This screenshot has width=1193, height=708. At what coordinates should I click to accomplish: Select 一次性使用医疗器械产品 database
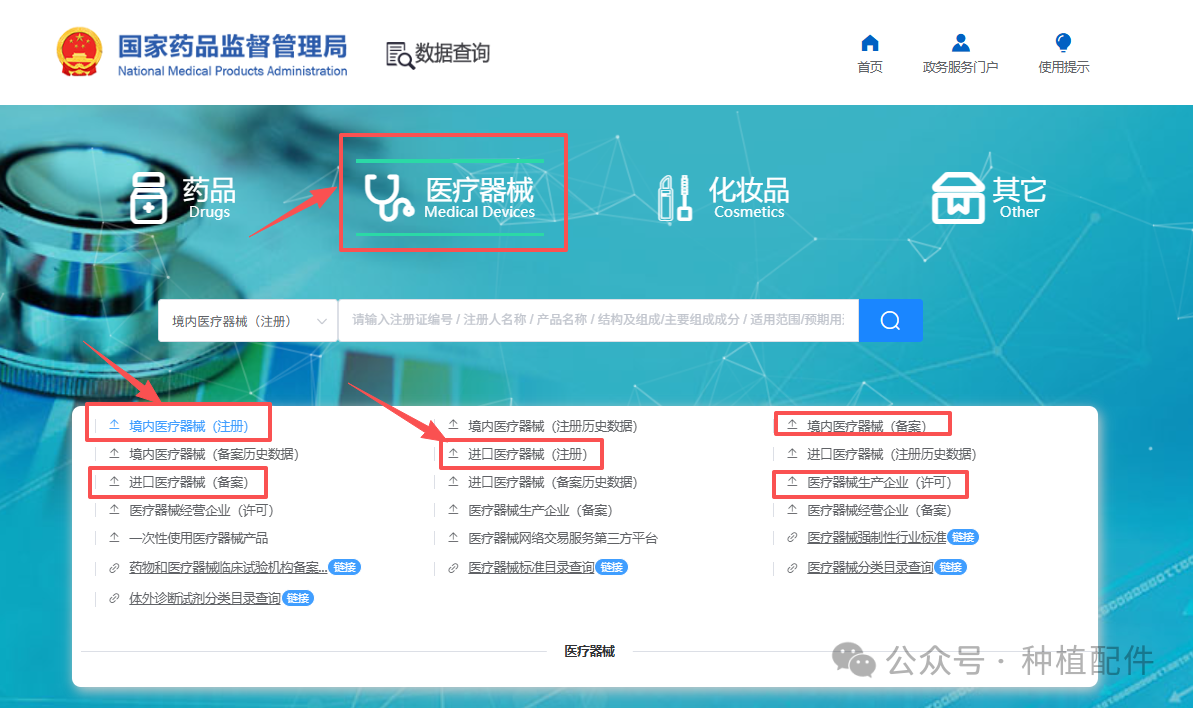point(199,538)
